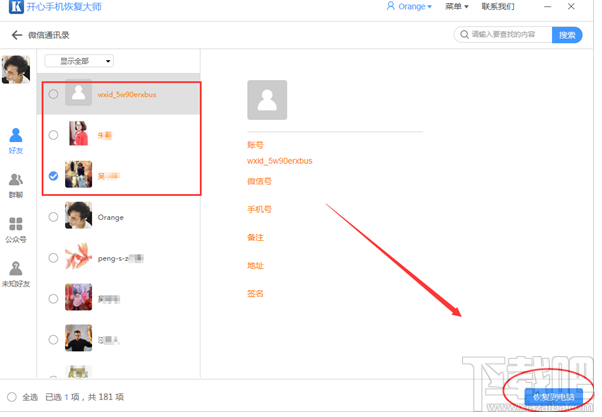Image resolution: width=602 pixels, height=417 pixels.
Task: Click contact name wxid_5w90erxbus in list
Action: coord(127,94)
